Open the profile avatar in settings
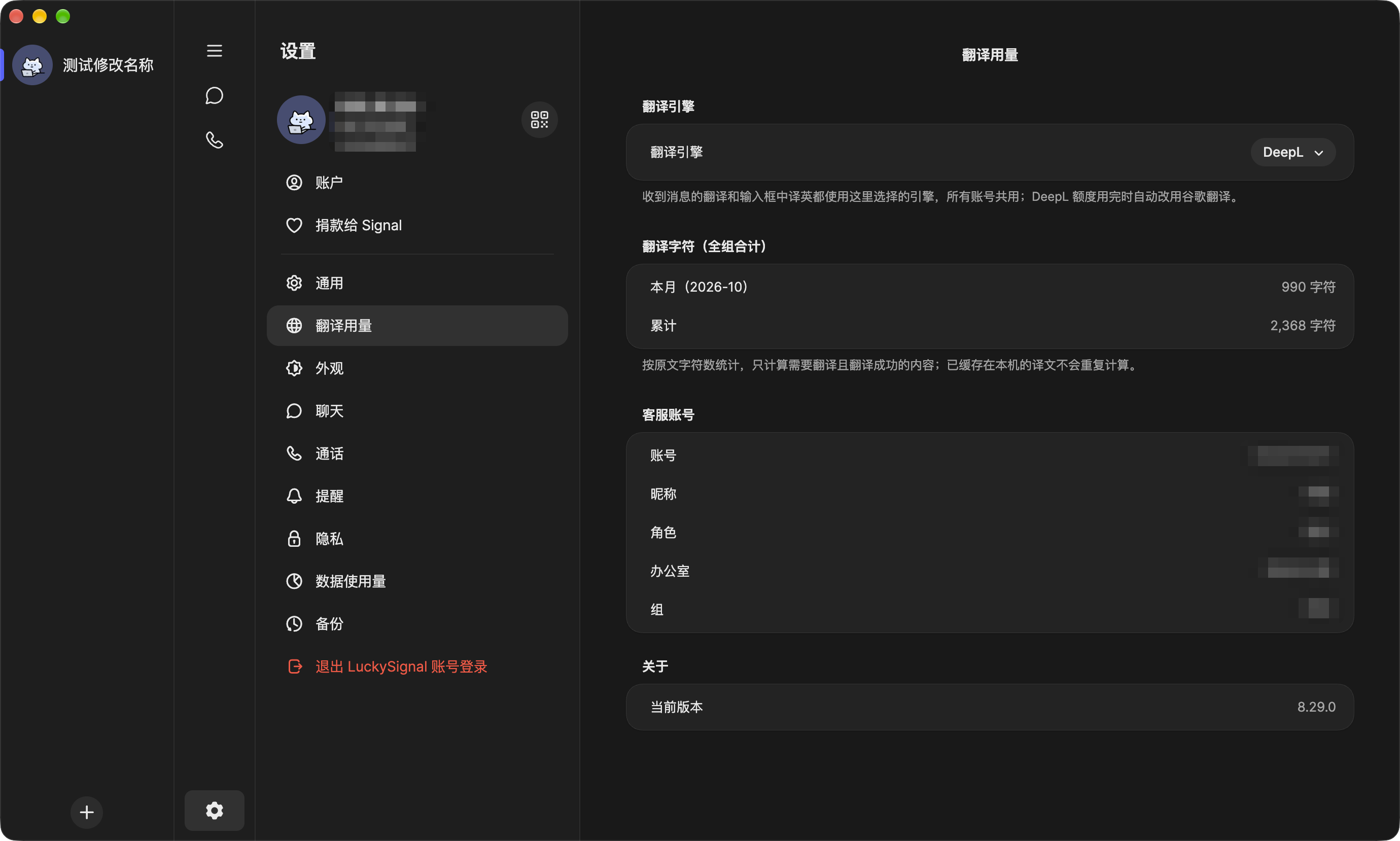This screenshot has height=841, width=1400. [x=301, y=120]
